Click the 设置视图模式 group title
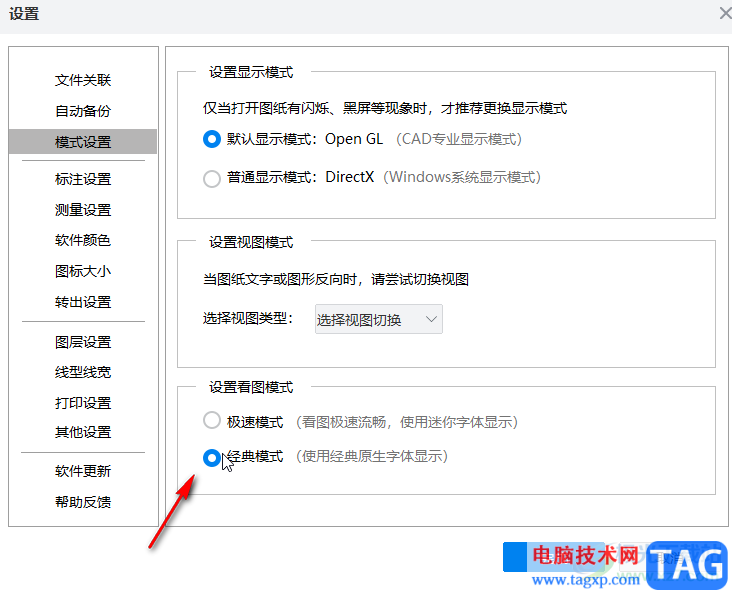Screen dimensions: 732x592 click(x=251, y=242)
